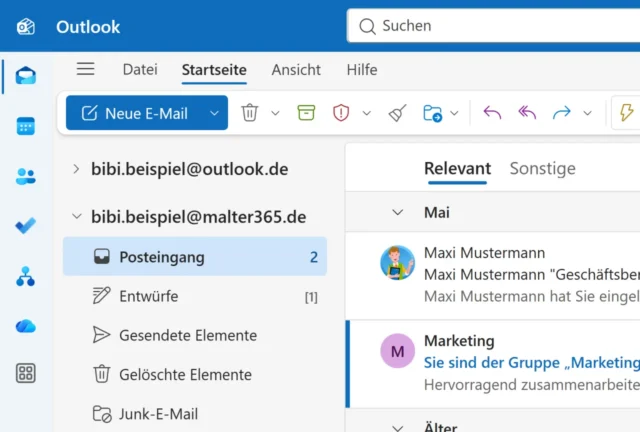
Task: Open the Junk-E-Mail folder
Action: coord(195,414)
